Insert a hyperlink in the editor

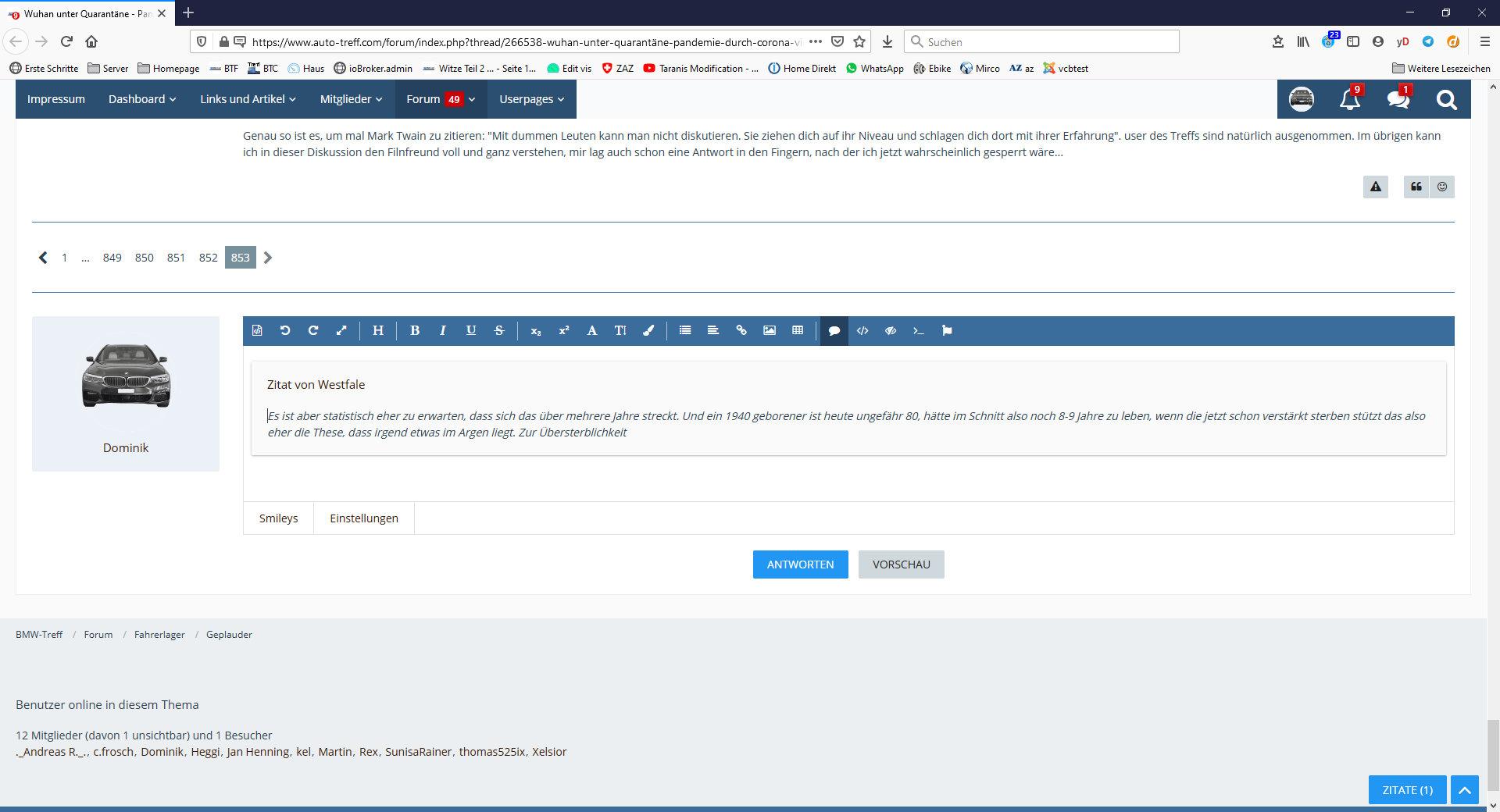pyautogui.click(x=741, y=330)
